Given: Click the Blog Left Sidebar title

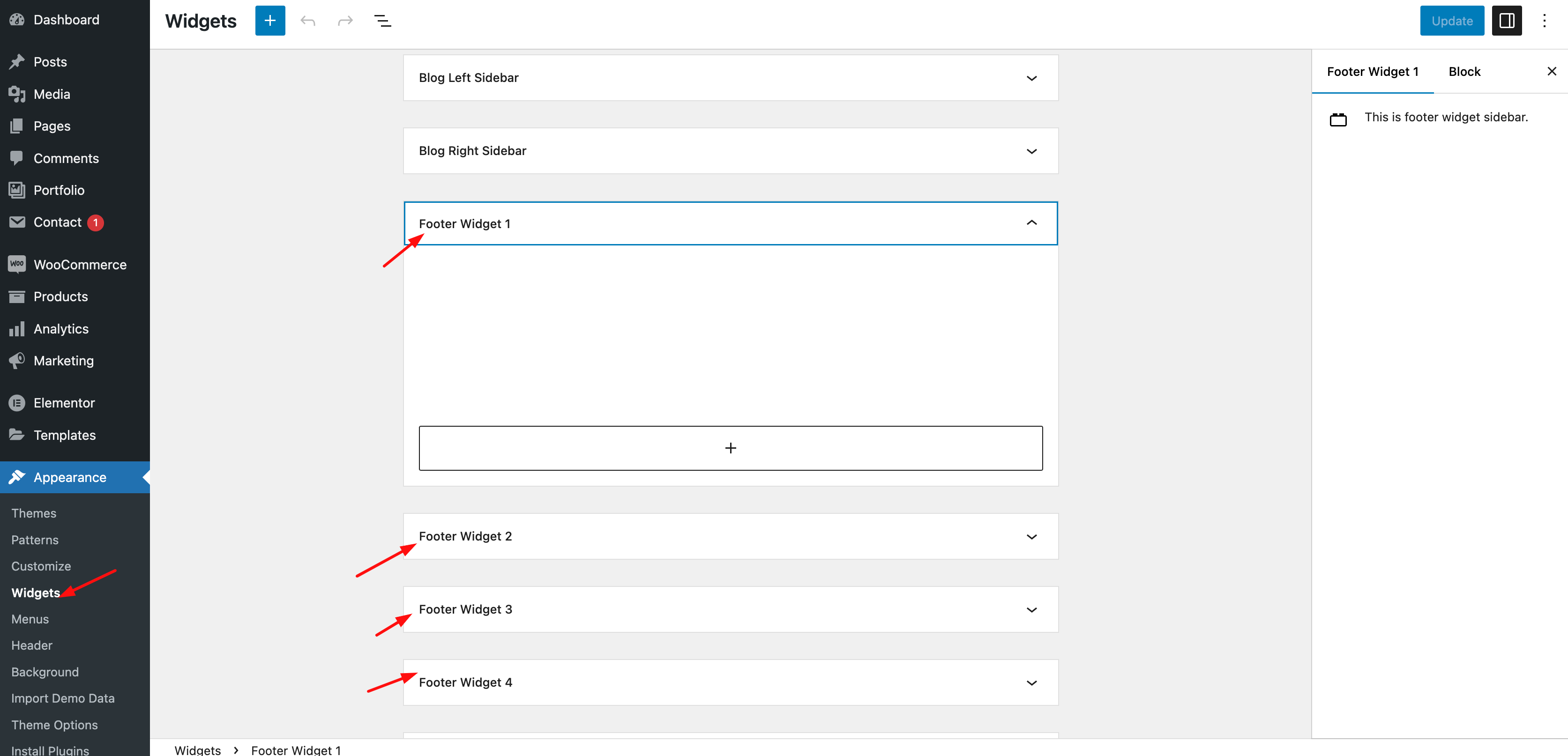Looking at the screenshot, I should point(468,77).
